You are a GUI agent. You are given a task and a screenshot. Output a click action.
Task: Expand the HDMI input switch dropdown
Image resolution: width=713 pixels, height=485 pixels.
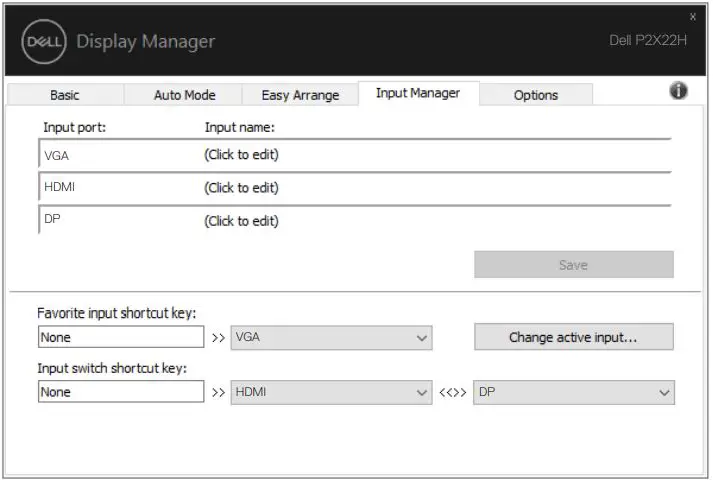pos(331,392)
